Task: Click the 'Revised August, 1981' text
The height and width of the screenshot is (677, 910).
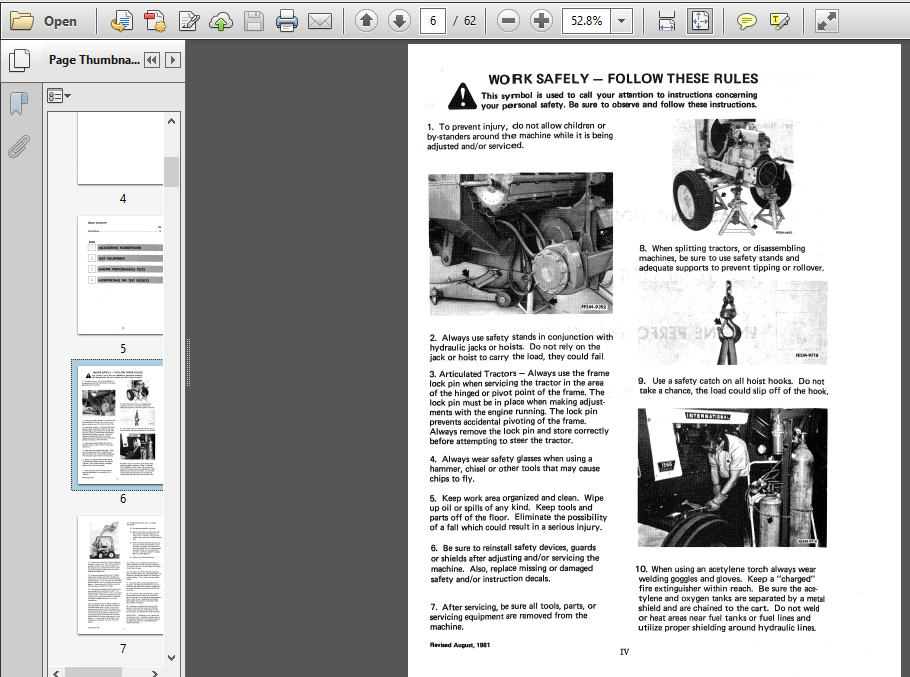Action: 460,645
